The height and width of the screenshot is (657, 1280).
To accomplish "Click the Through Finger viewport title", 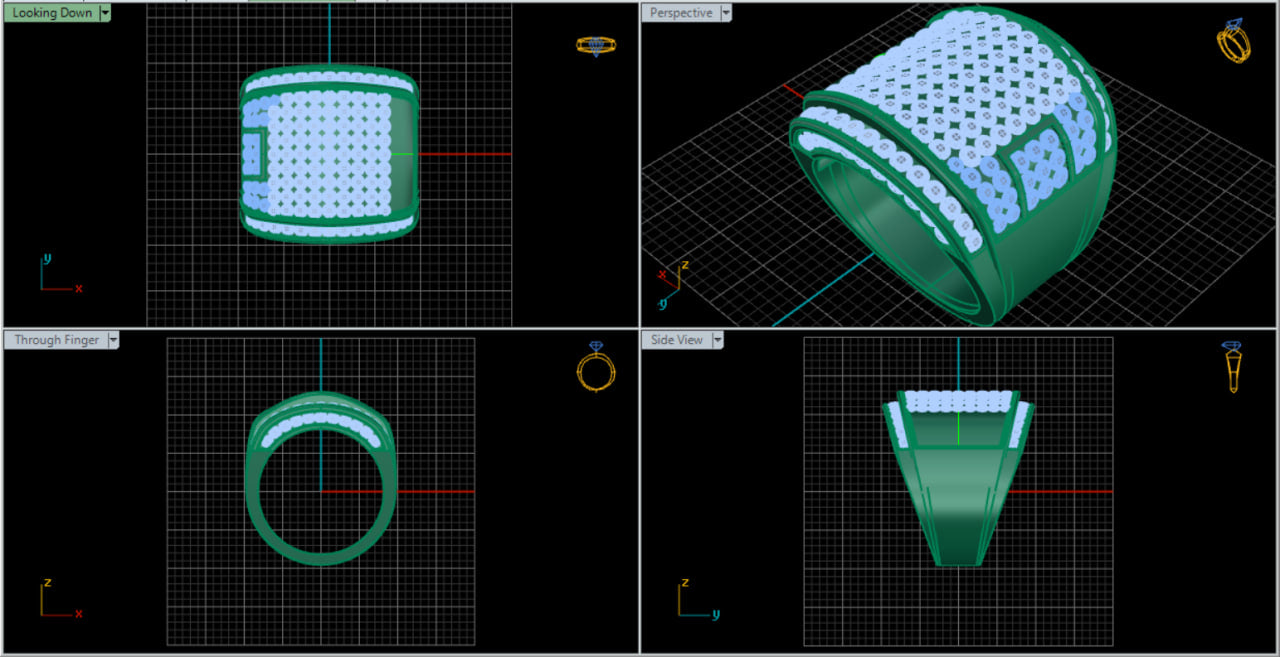I will coord(56,340).
